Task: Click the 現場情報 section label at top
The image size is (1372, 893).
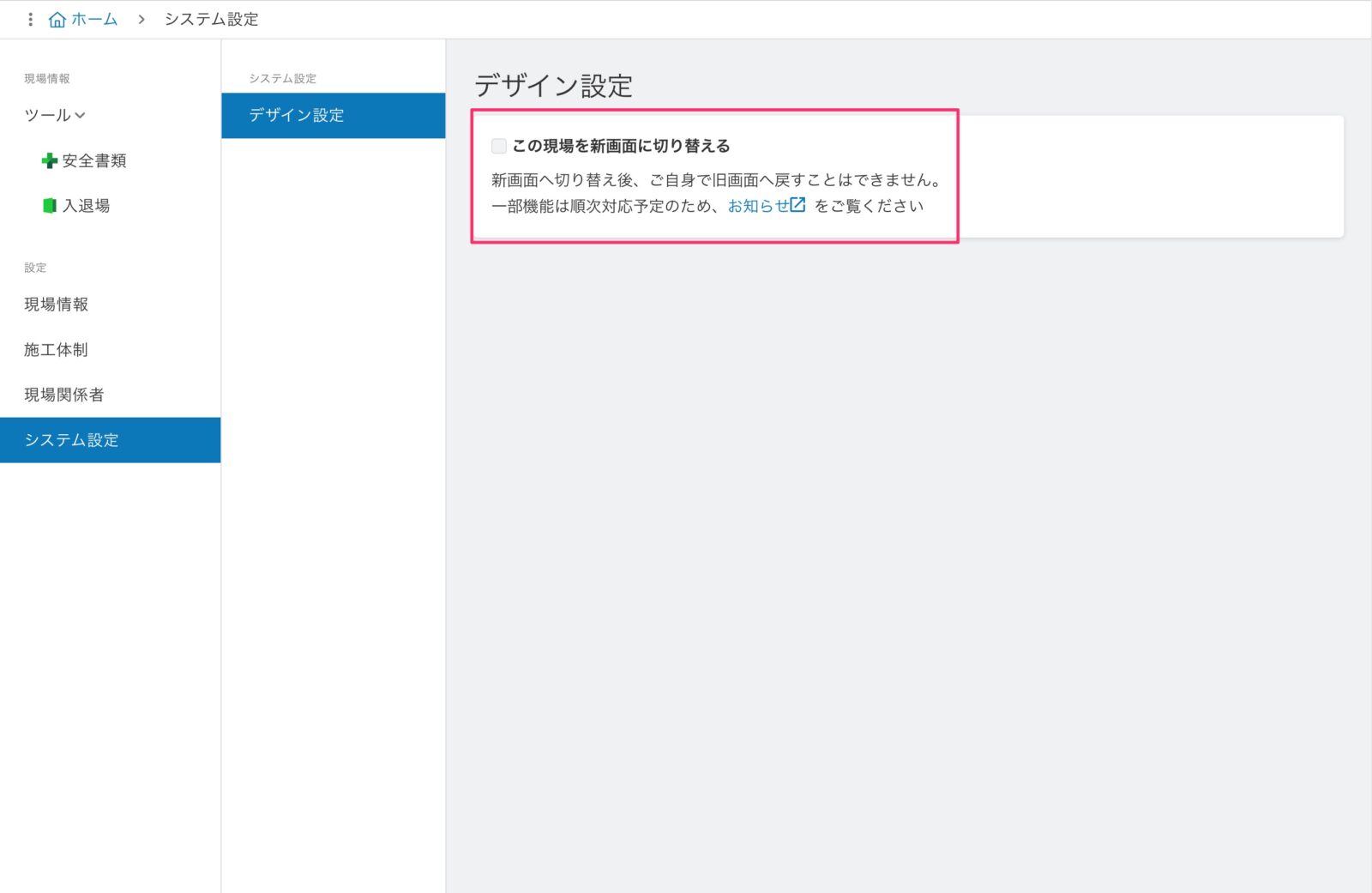Action: point(47,78)
